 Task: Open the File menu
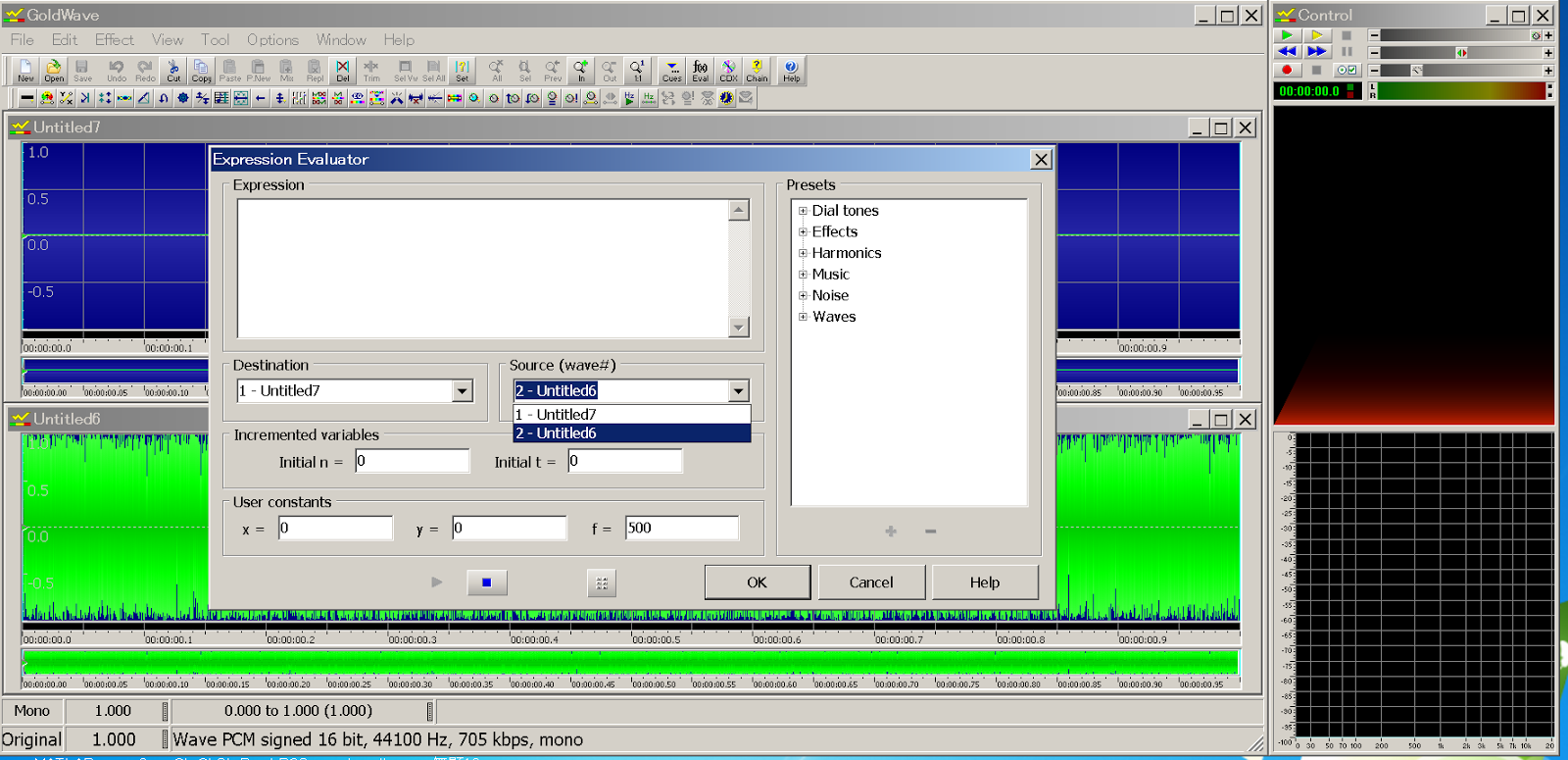(x=23, y=40)
